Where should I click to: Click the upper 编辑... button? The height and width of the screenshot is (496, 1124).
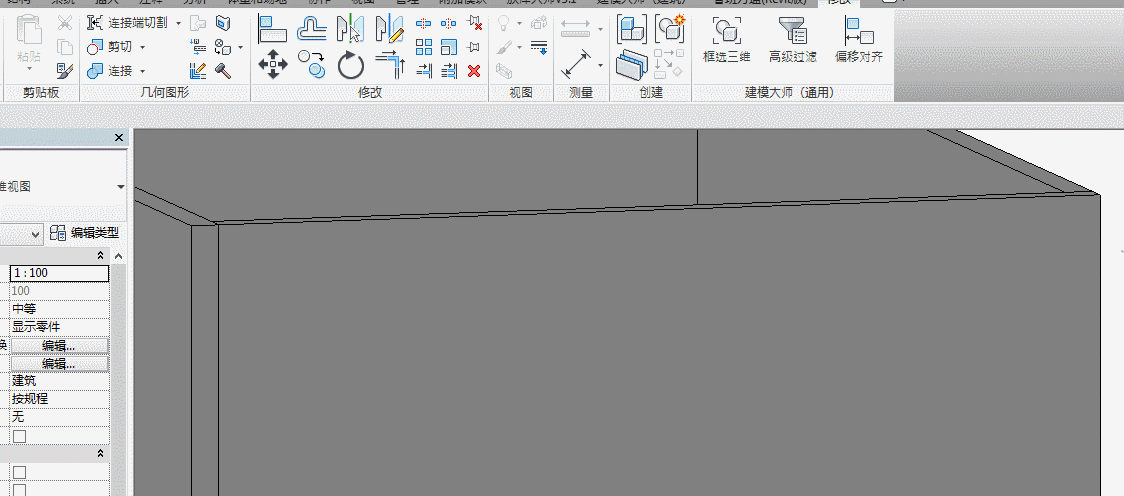pyautogui.click(x=59, y=345)
